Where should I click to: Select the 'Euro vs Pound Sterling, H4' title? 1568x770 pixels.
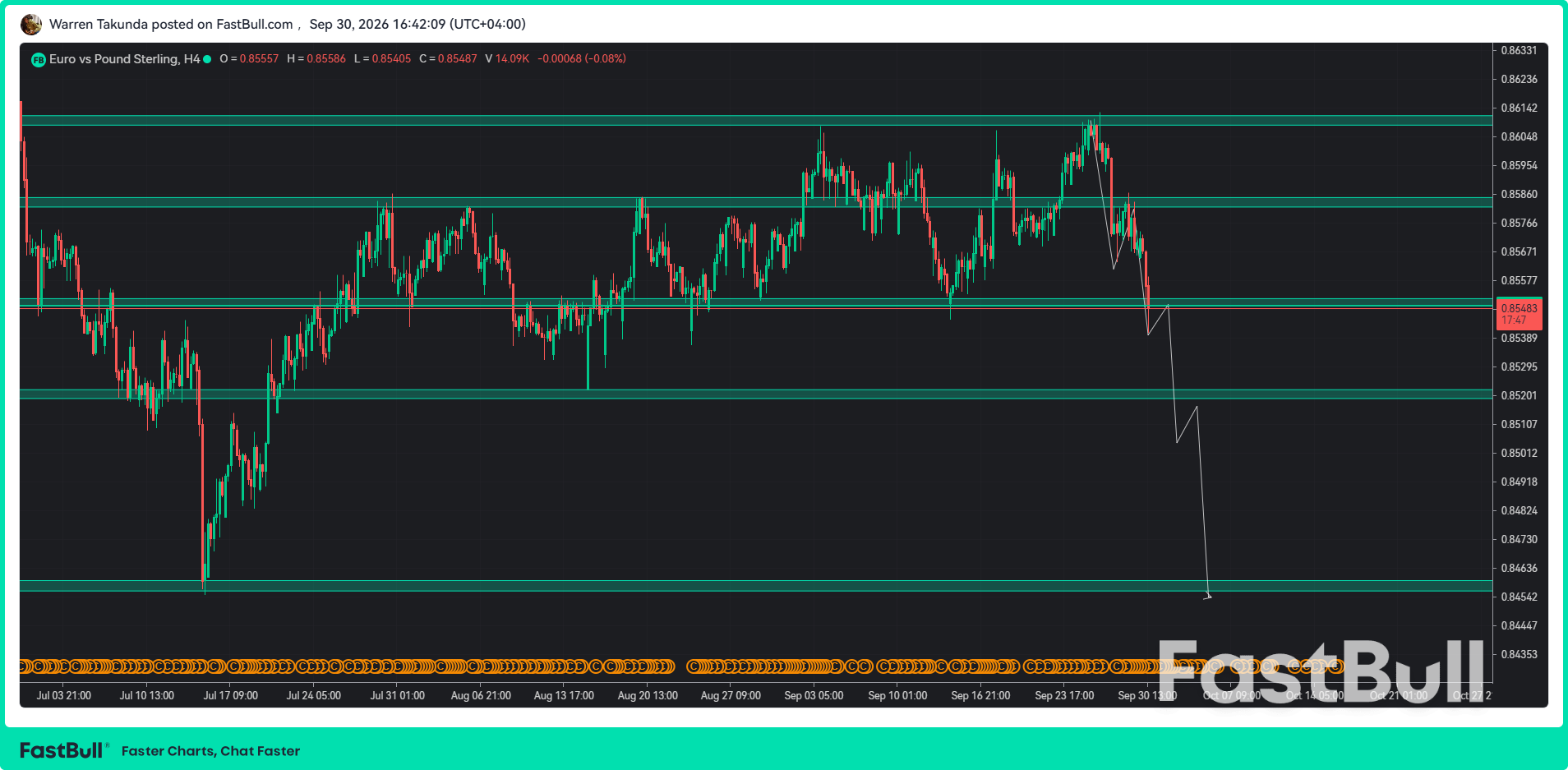click(x=124, y=59)
